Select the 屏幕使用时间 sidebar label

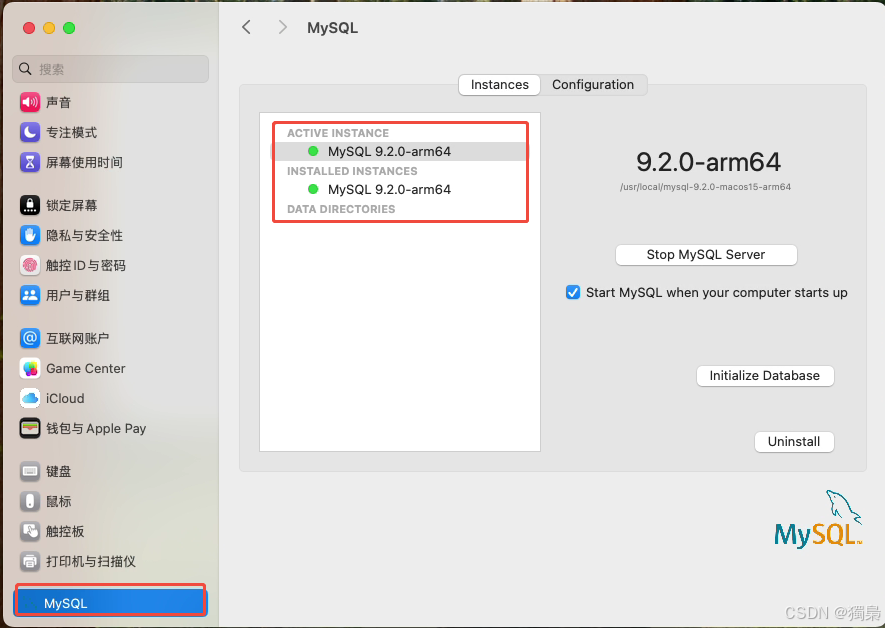[x=85, y=163]
